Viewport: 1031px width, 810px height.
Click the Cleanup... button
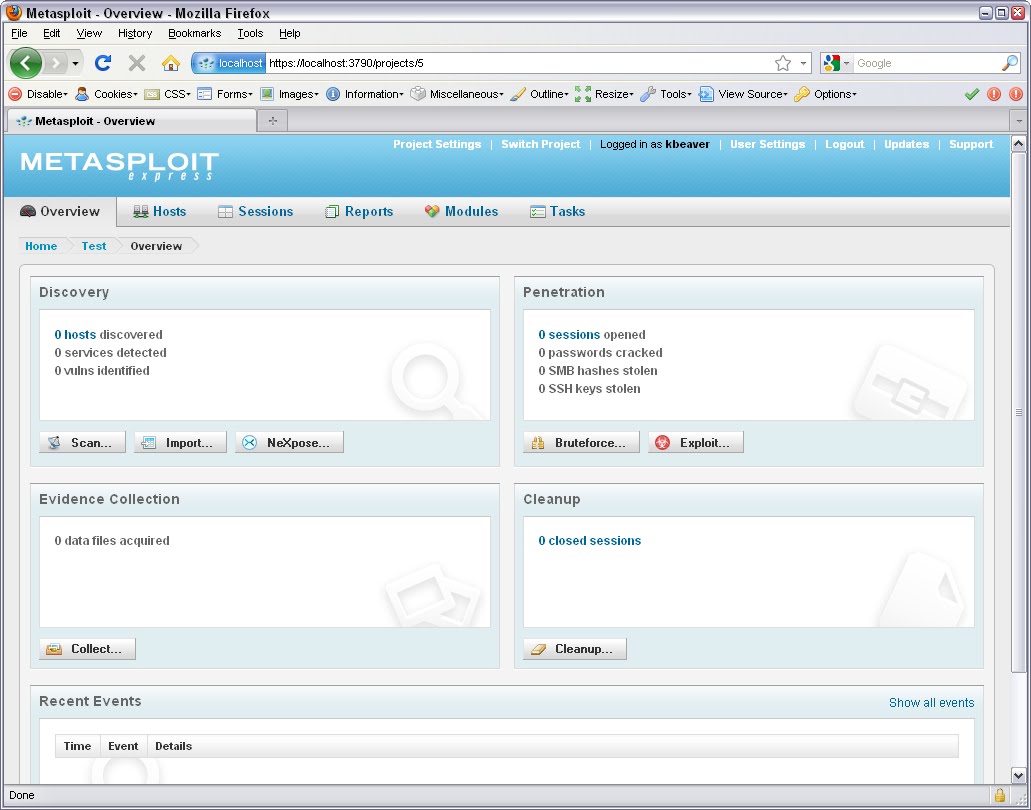pos(575,649)
